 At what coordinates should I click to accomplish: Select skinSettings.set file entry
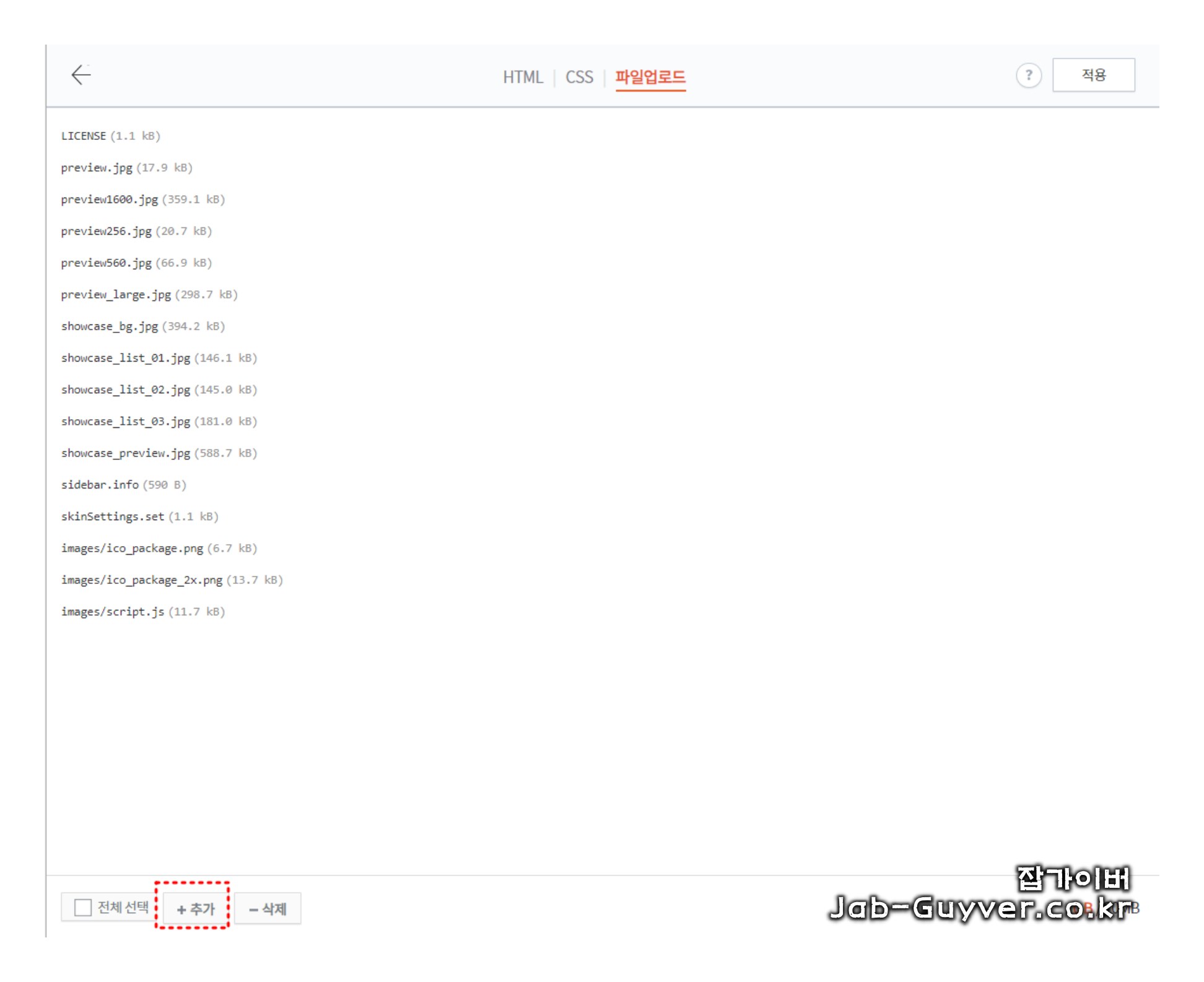tap(113, 516)
